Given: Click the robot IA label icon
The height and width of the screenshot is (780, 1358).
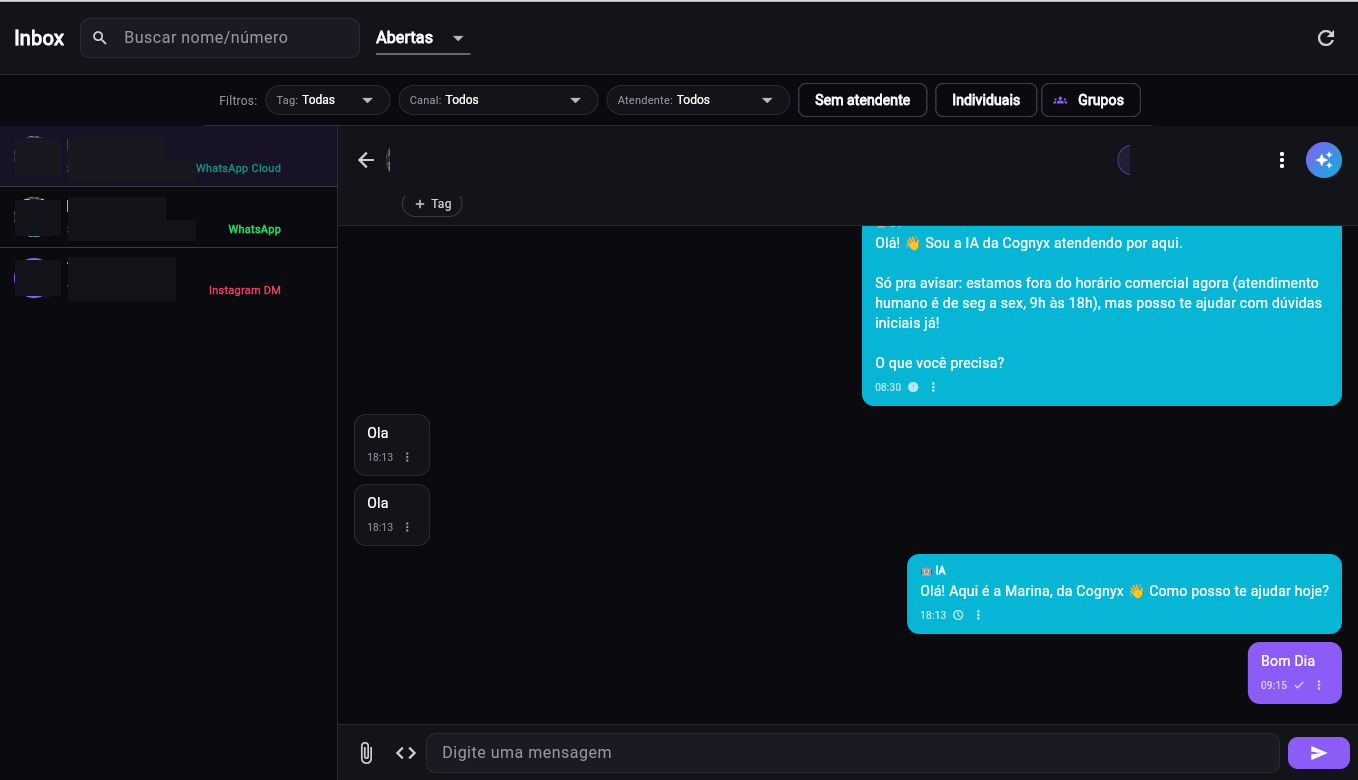Looking at the screenshot, I should coord(926,570).
